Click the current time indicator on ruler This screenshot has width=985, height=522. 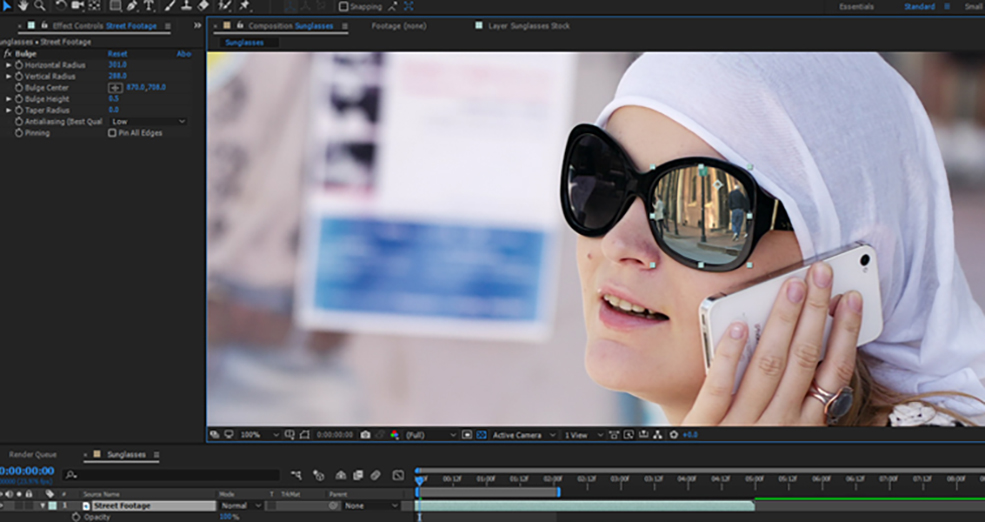coord(419,479)
